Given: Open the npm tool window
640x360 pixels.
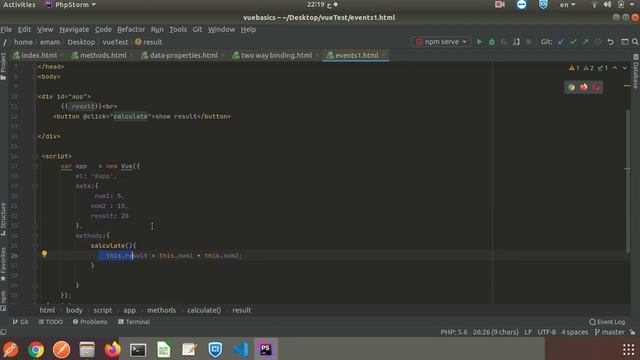Looking at the screenshot, I should (x=3, y=301).
